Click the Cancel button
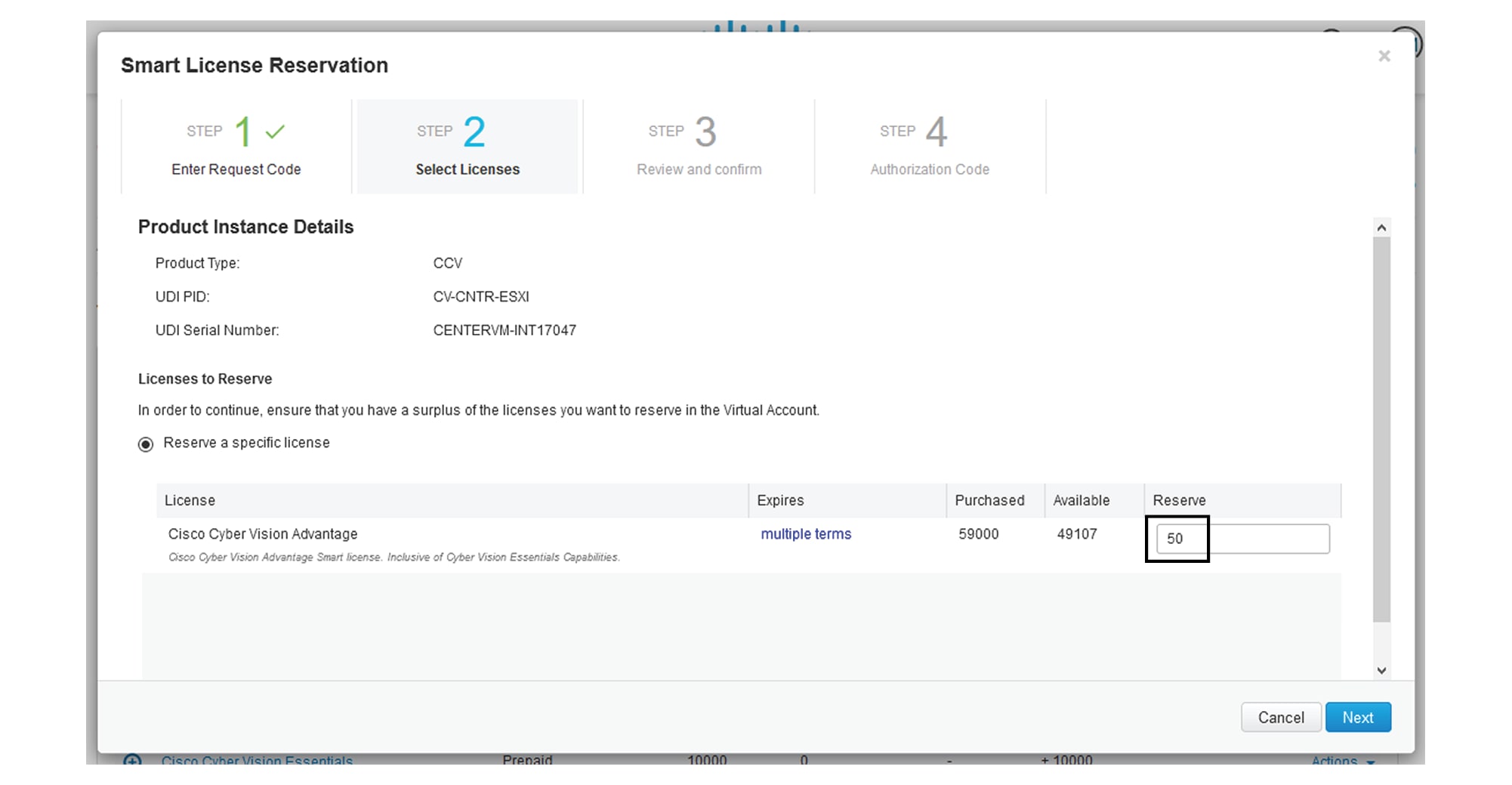 click(1281, 718)
